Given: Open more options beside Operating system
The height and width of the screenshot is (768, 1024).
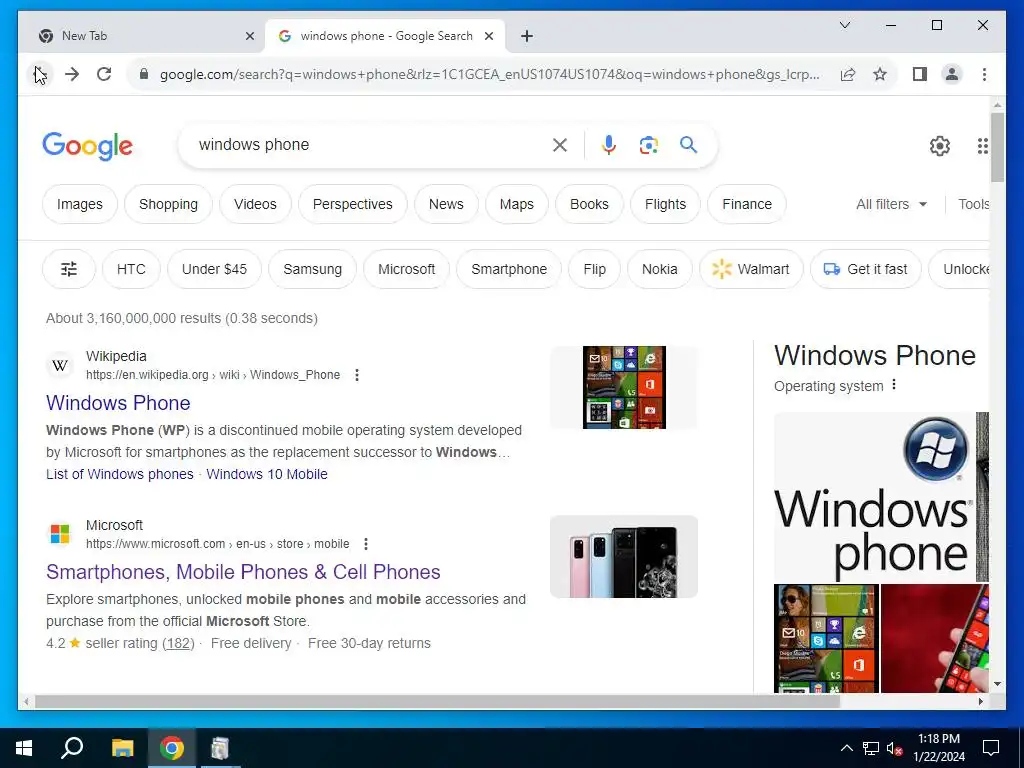Looking at the screenshot, I should pyautogui.click(x=894, y=385).
